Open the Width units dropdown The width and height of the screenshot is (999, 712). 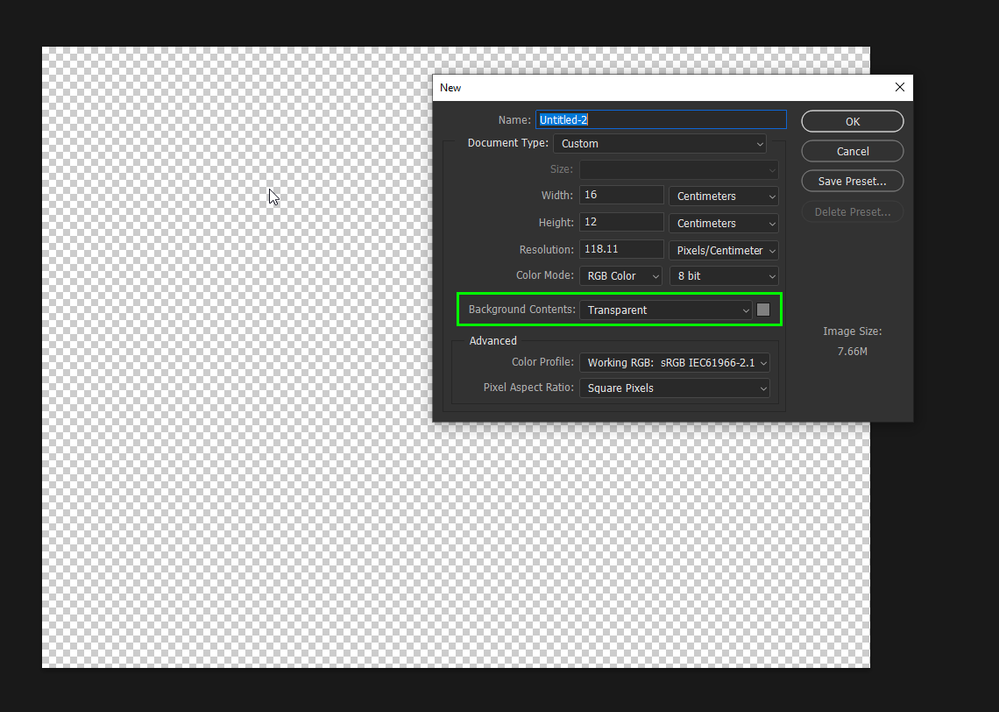724,196
